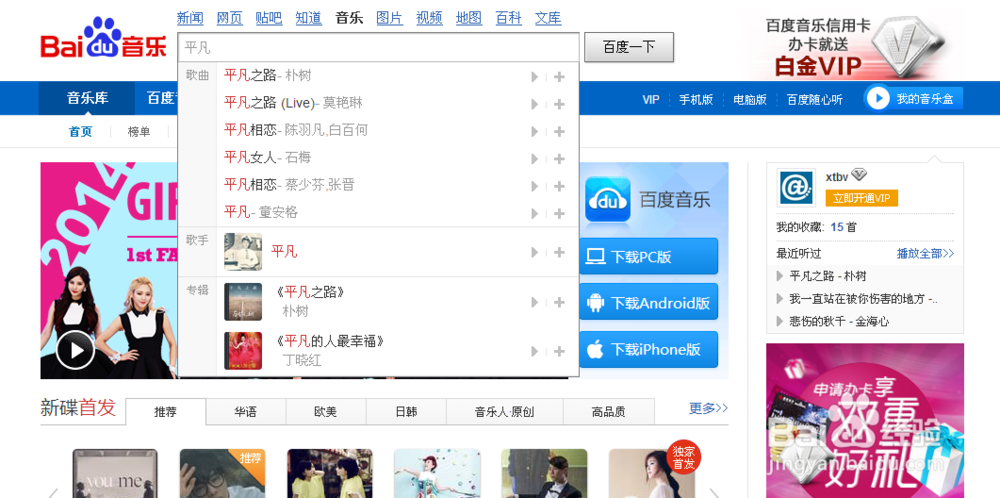Add 平凡之路 (Live) to playlist

[559, 104]
